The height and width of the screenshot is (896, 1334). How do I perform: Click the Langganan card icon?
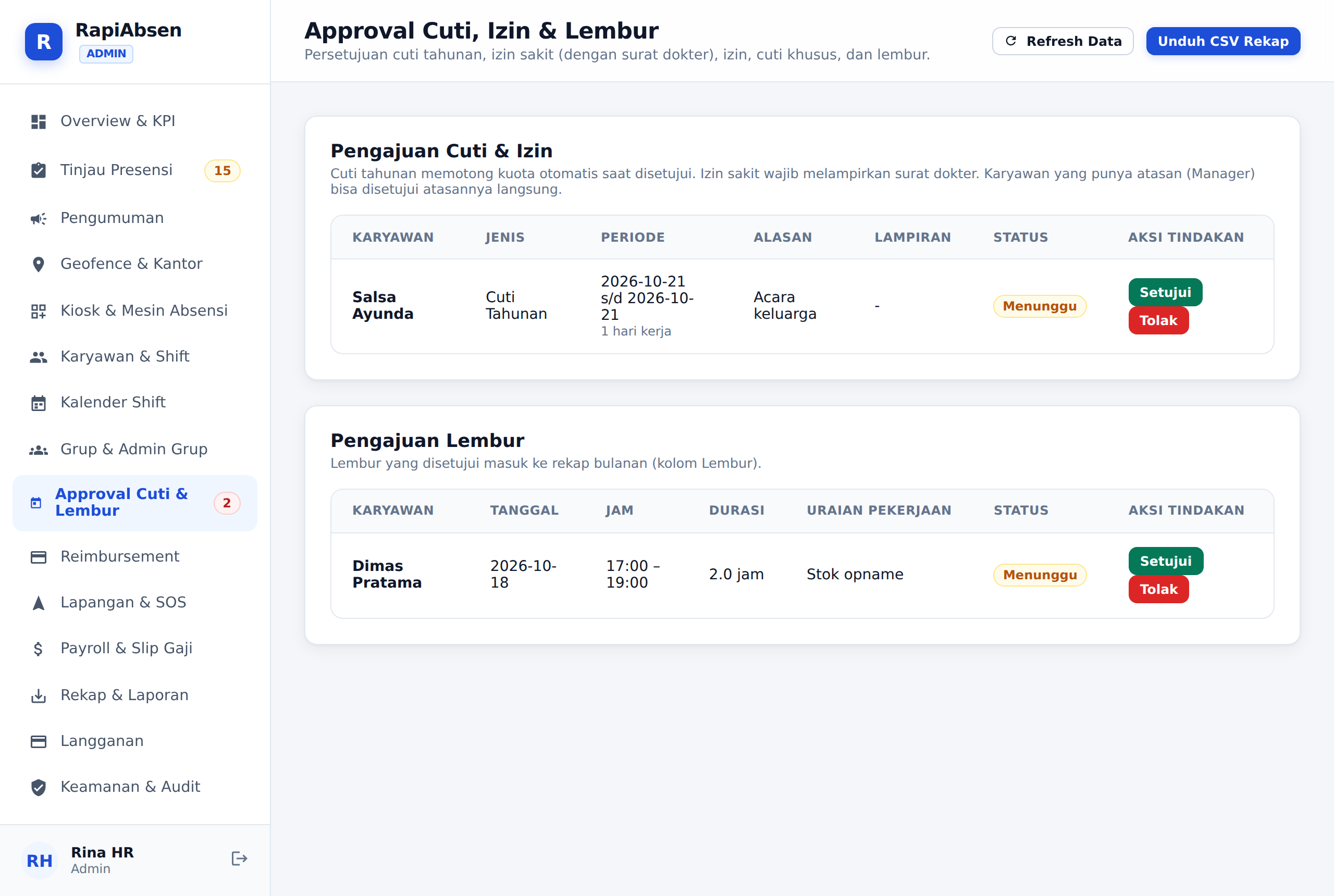pyautogui.click(x=38, y=741)
